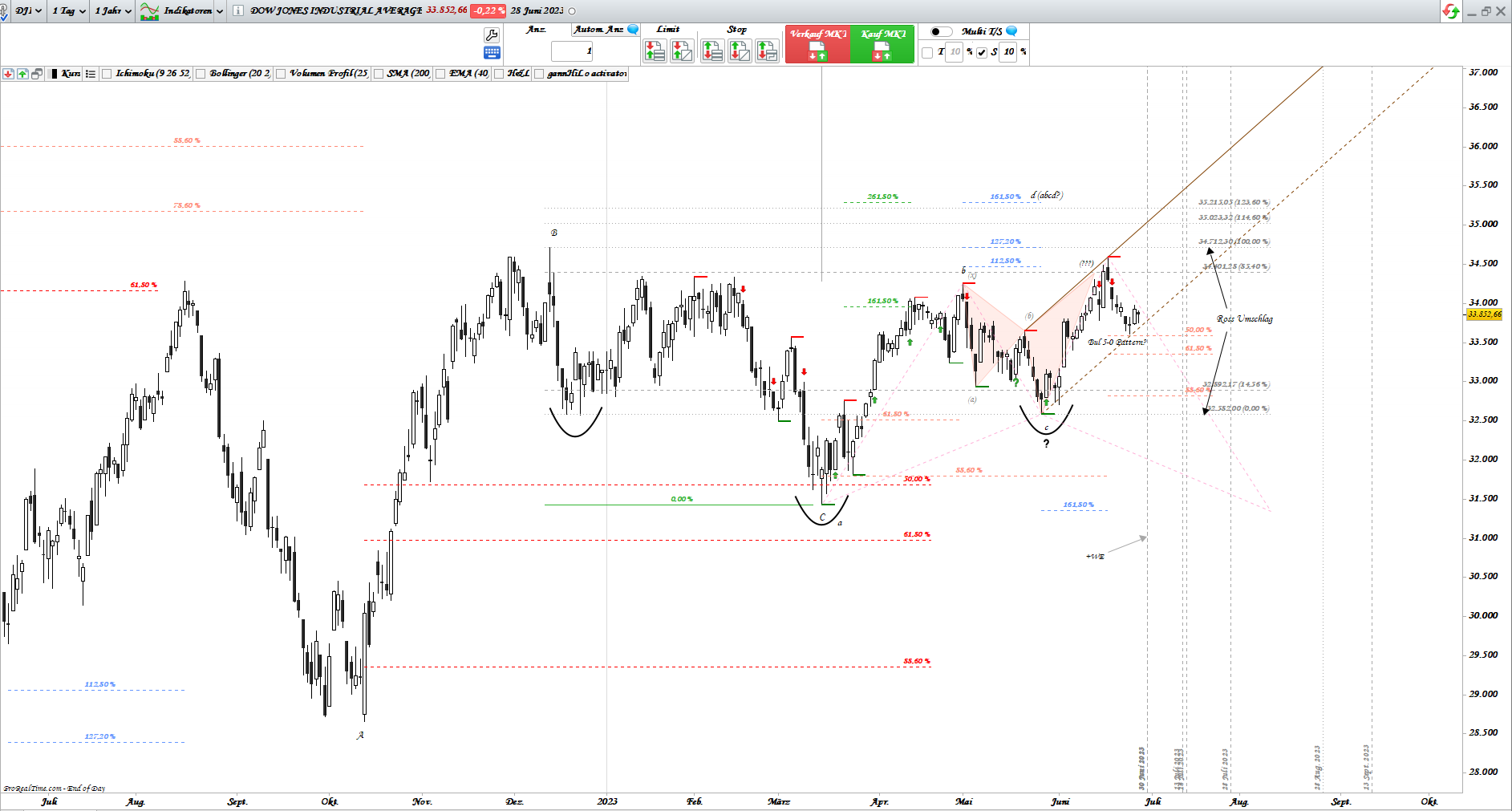Enable the Bollinger indicator checkbox

click(x=201, y=74)
